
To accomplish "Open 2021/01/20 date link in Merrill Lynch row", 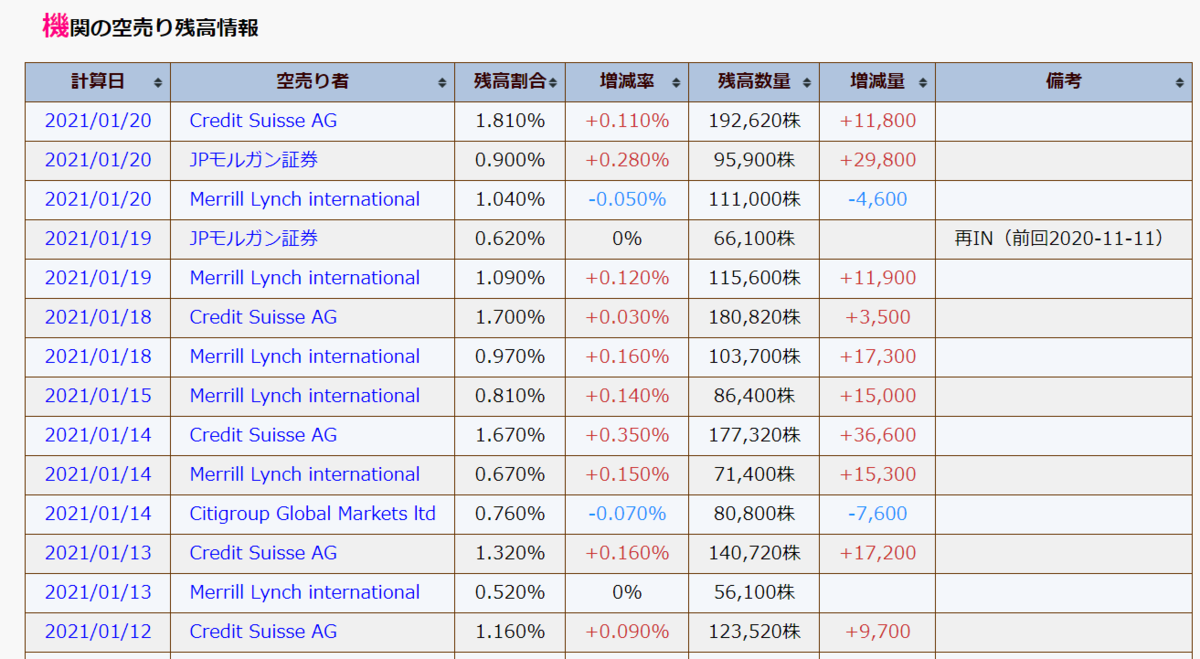I will [x=98, y=199].
